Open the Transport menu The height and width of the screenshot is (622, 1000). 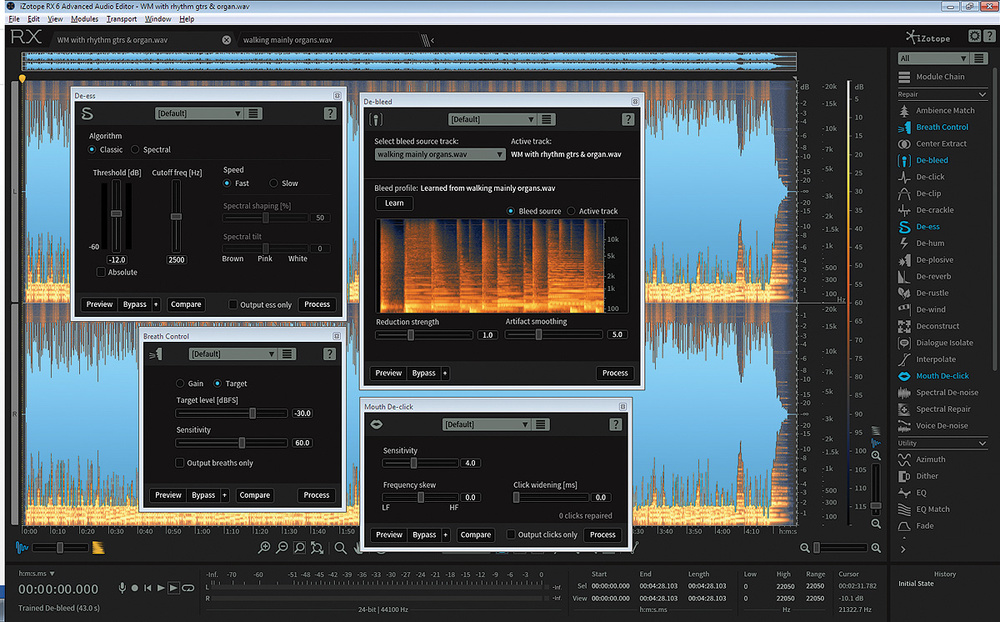pyautogui.click(x=122, y=19)
